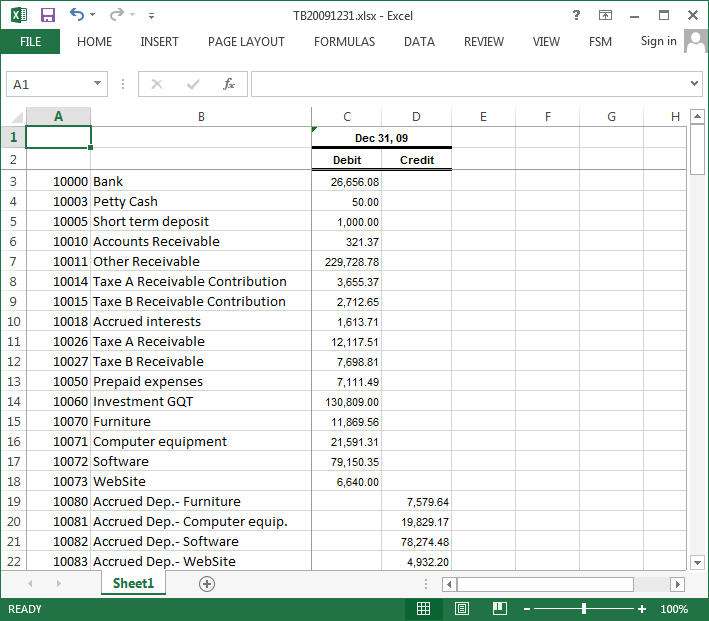Click the Credit column heading cell
Screen dimensions: 709x621
pos(416,160)
